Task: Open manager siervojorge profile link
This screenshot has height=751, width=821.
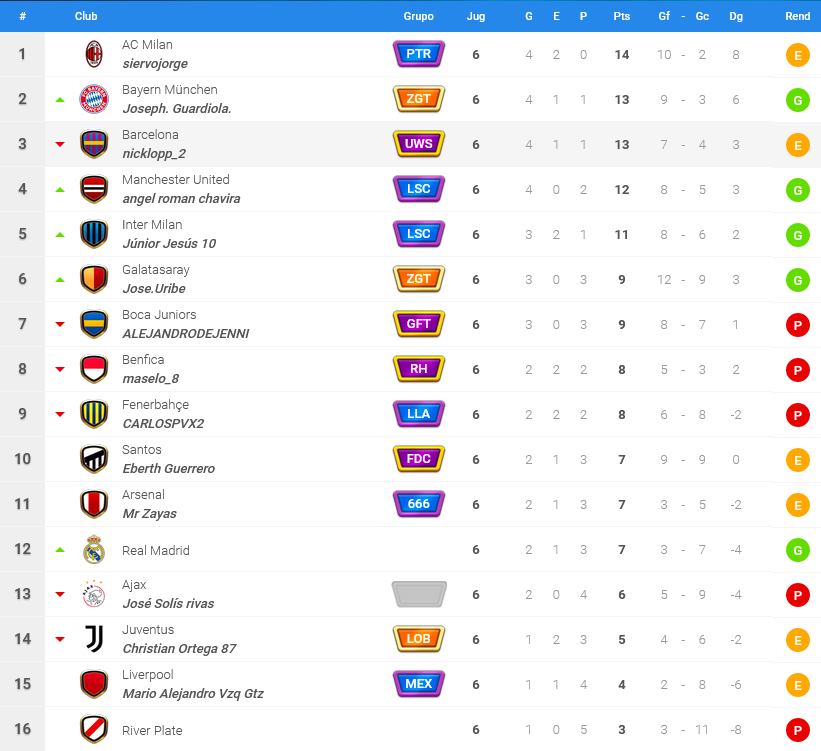Action: [155, 63]
